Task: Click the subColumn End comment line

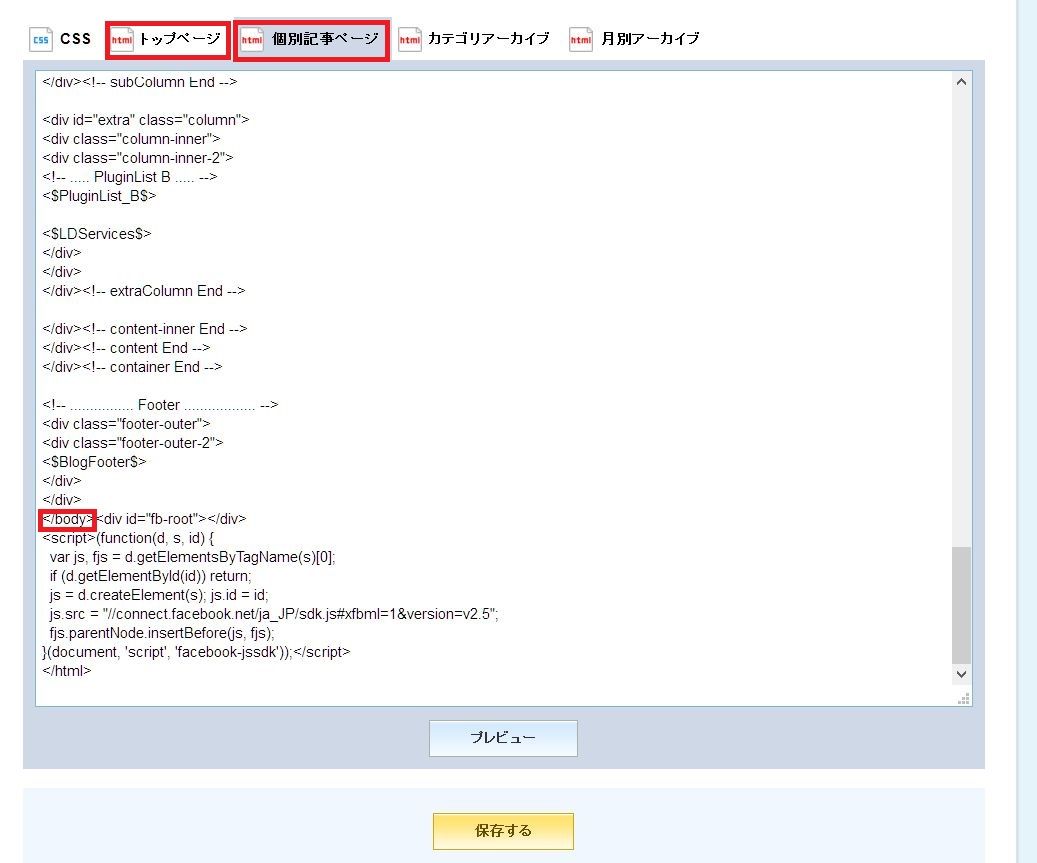Action: pyautogui.click(x=140, y=82)
